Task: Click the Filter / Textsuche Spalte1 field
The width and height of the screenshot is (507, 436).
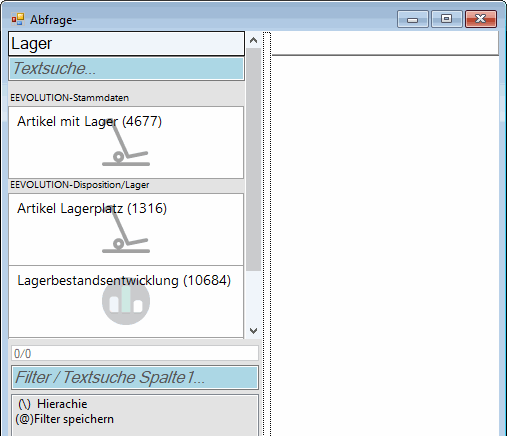Action: (135, 378)
